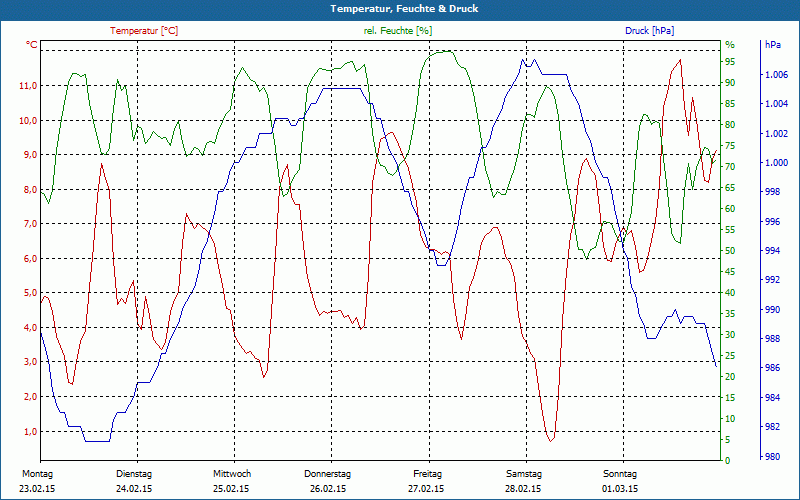Click the "992" pressure axis value
The width and height of the screenshot is (800, 500).
click(x=772, y=280)
